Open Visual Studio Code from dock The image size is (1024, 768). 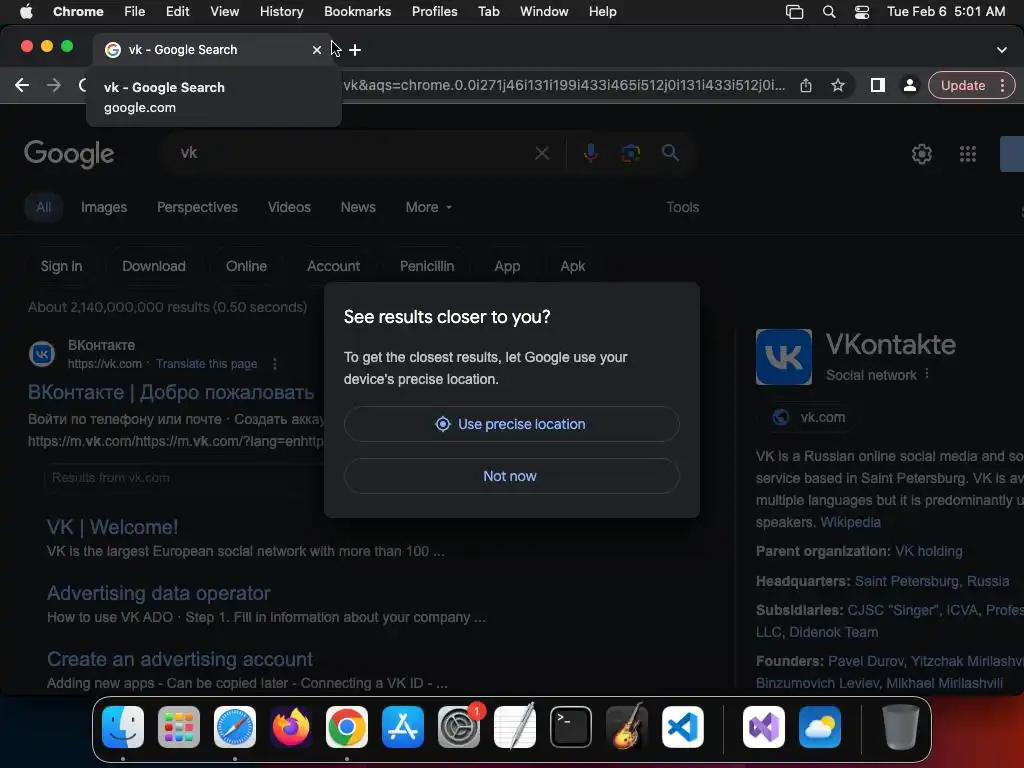(x=682, y=727)
